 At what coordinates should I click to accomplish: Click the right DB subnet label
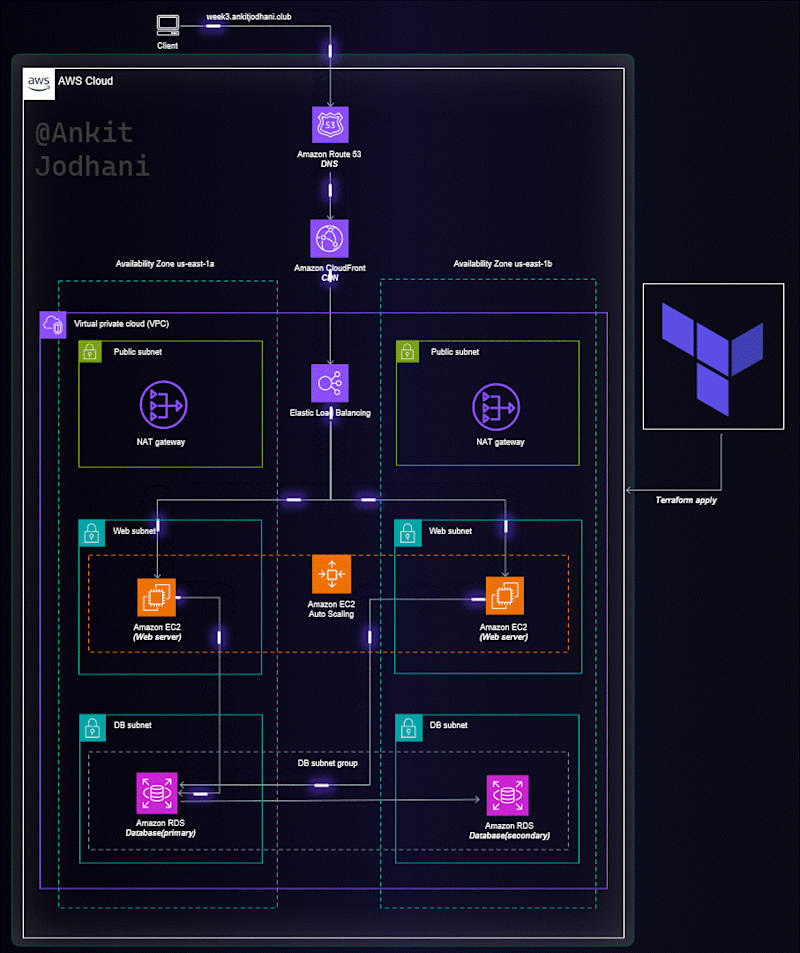click(449, 725)
